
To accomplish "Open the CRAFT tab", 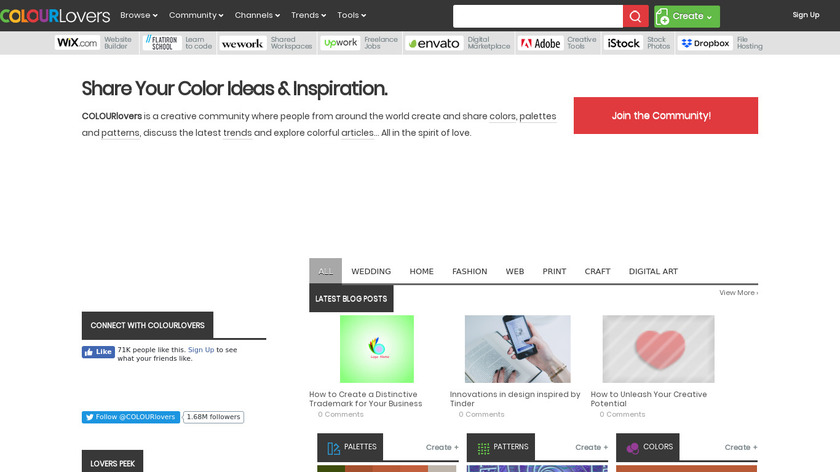I will click(597, 271).
